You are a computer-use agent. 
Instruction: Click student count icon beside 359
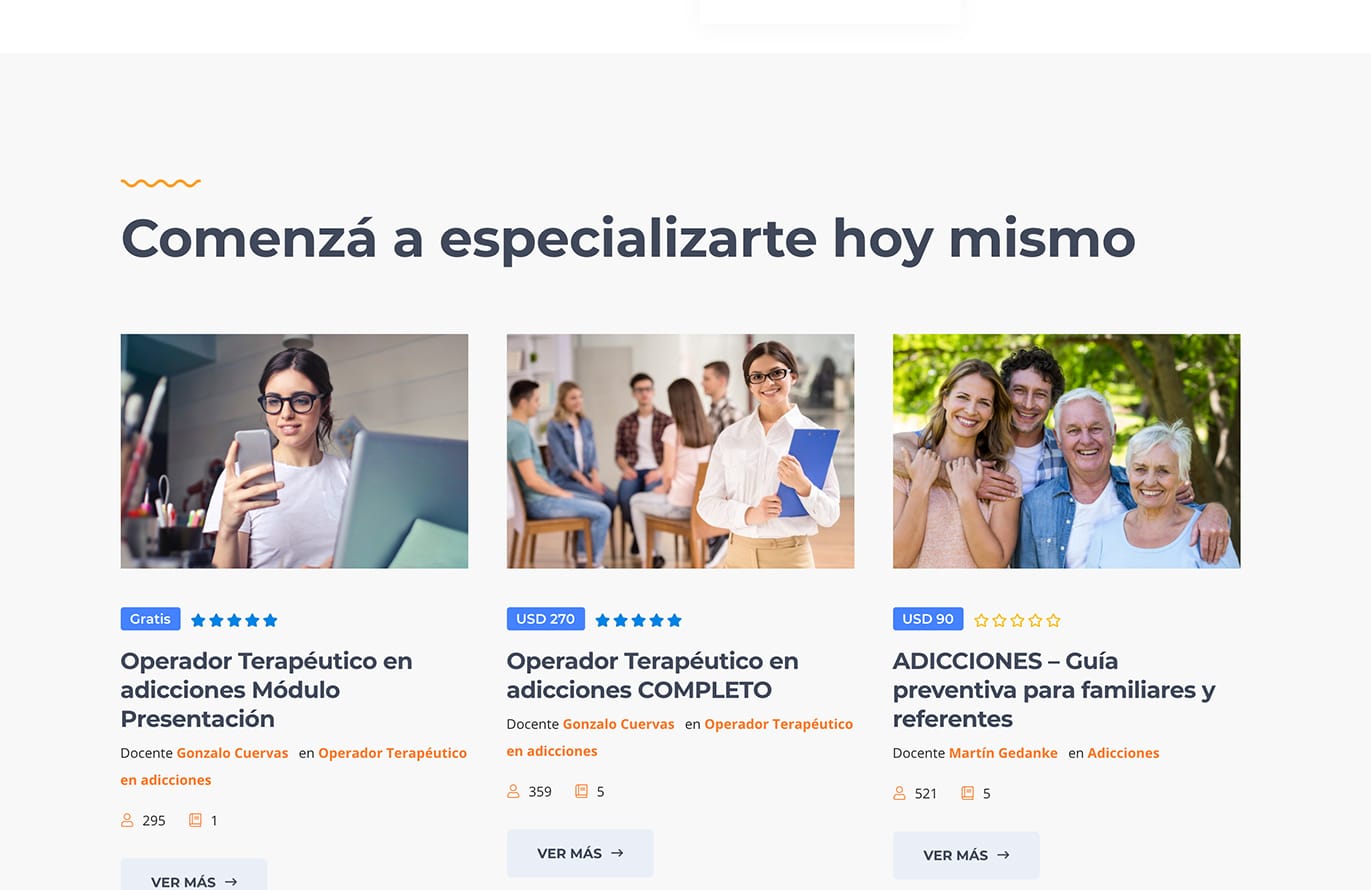(513, 791)
